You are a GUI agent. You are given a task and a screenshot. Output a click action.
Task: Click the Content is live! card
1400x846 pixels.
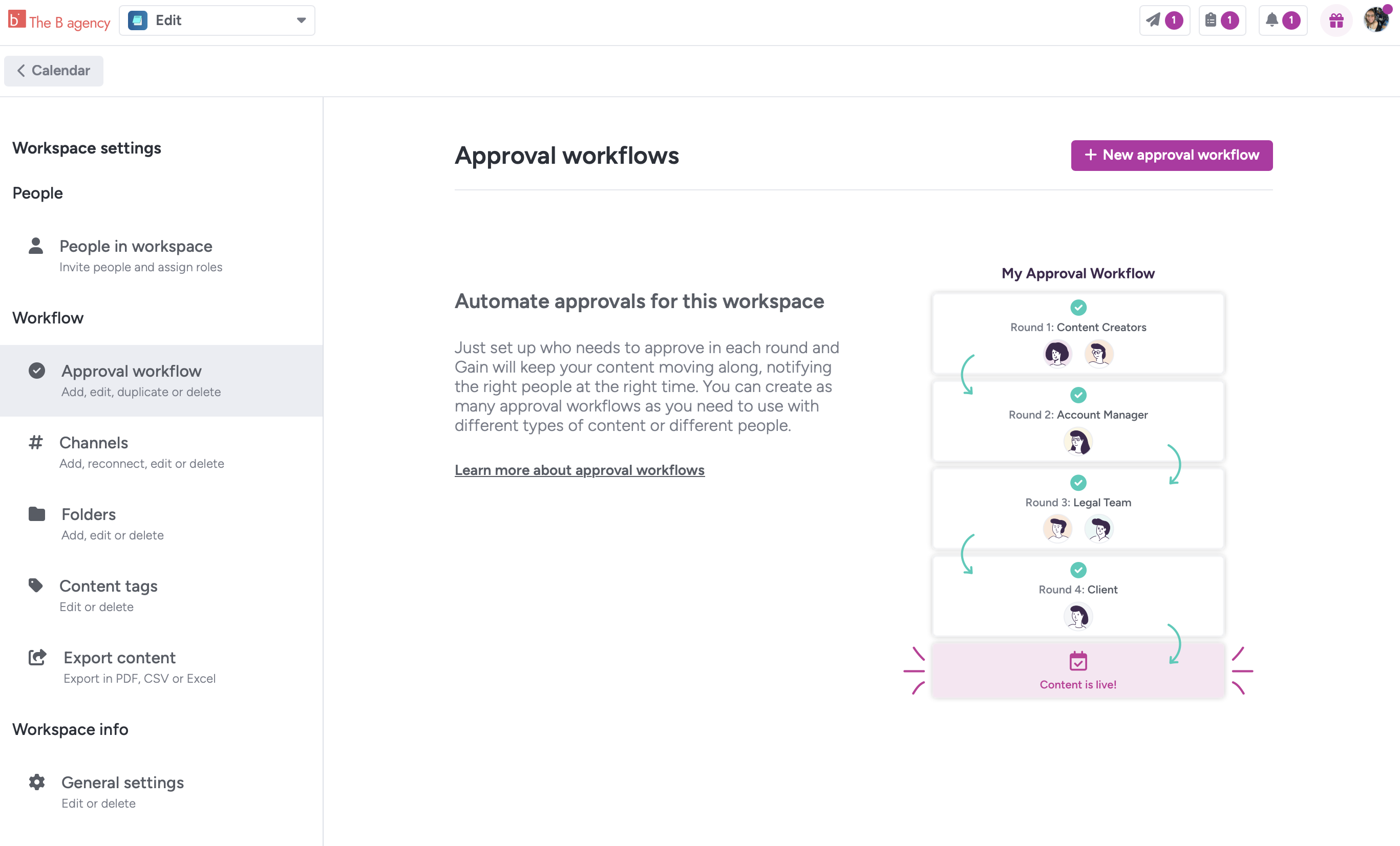[1078, 670]
